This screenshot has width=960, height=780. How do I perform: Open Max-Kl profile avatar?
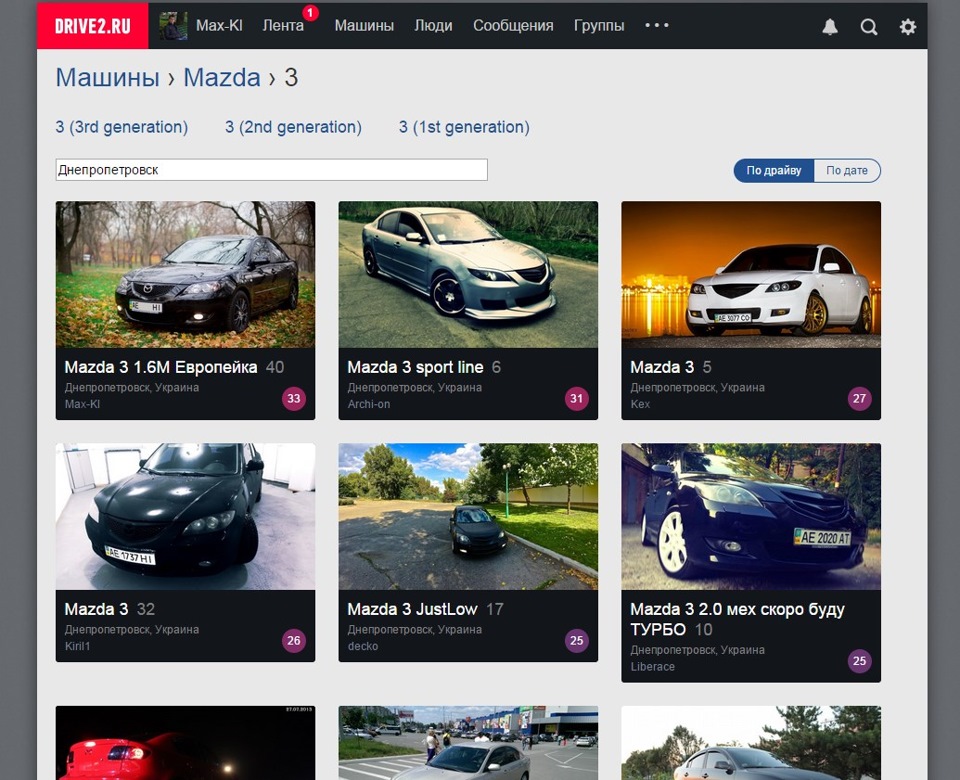pos(173,26)
